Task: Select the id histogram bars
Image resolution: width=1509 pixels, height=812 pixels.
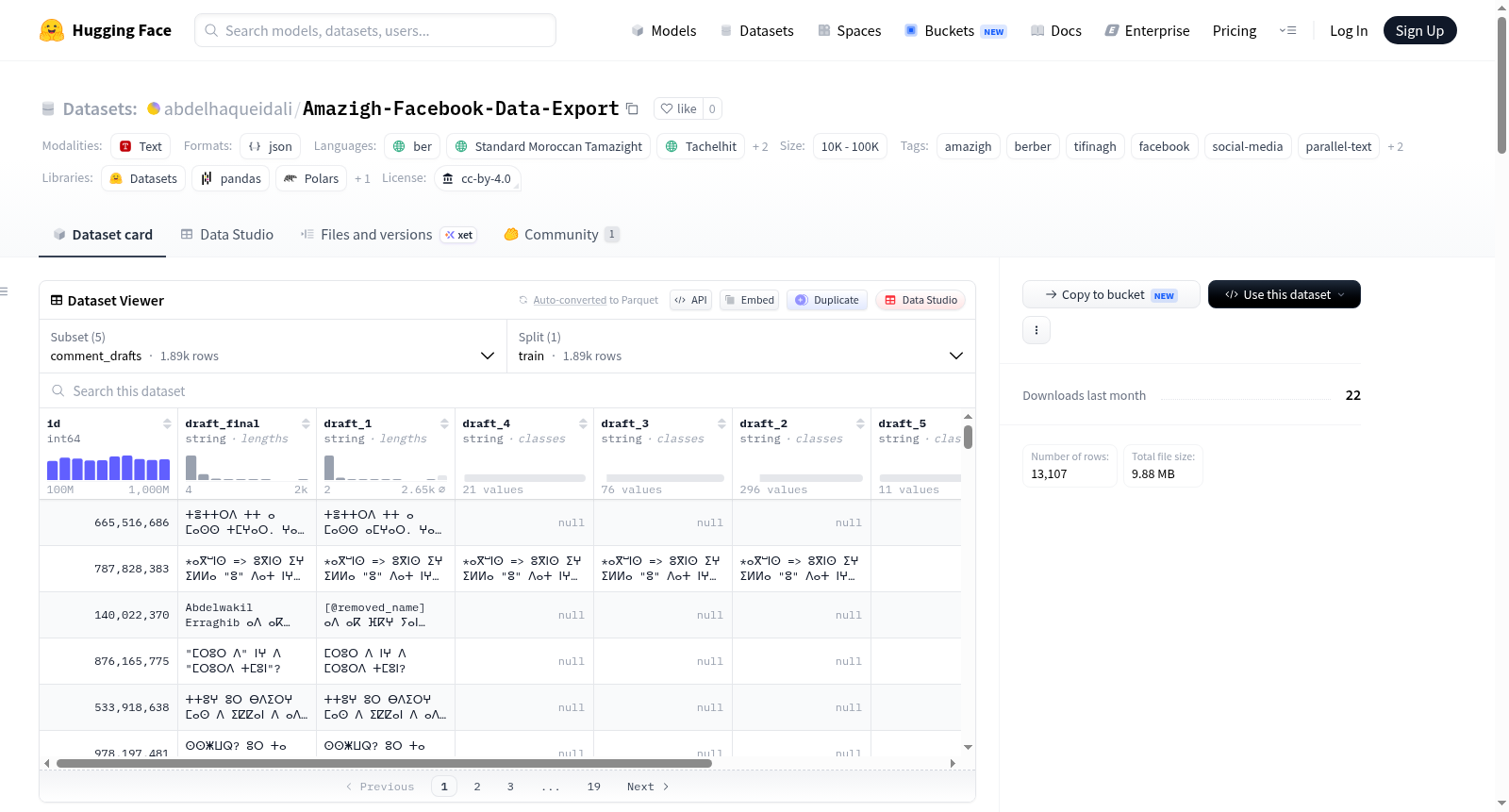Action: pos(108,468)
